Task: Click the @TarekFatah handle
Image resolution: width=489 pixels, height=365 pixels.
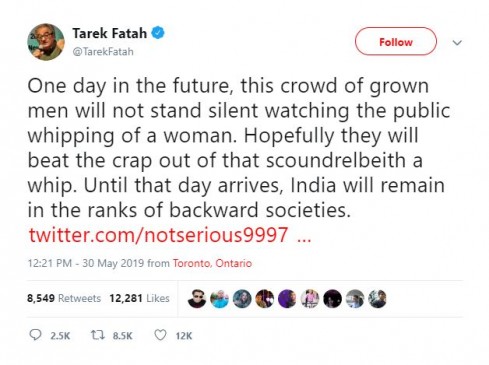Action: (103, 52)
